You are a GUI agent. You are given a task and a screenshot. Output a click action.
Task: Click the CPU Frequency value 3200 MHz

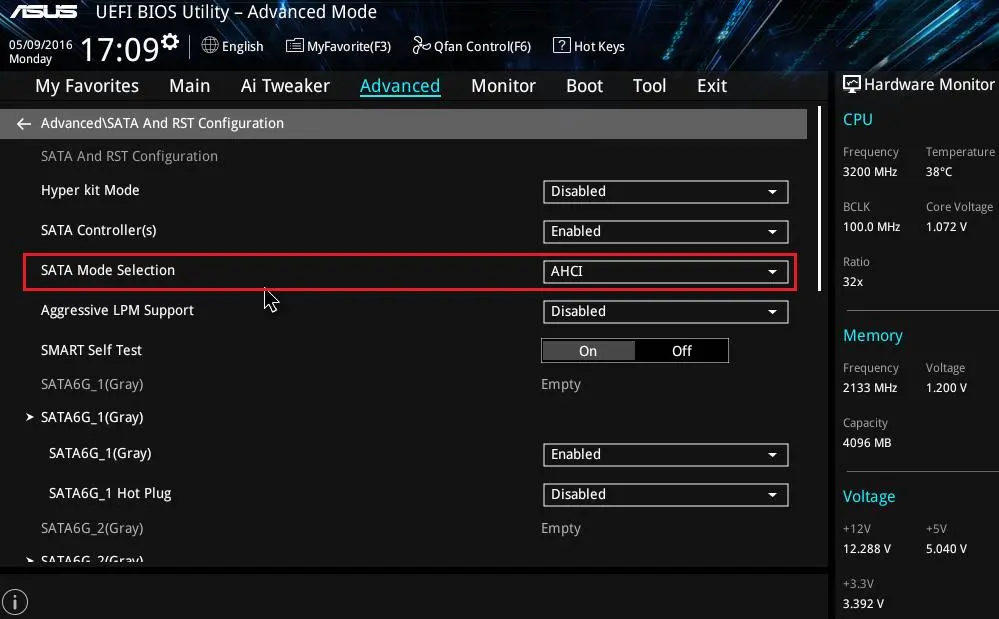tap(870, 172)
